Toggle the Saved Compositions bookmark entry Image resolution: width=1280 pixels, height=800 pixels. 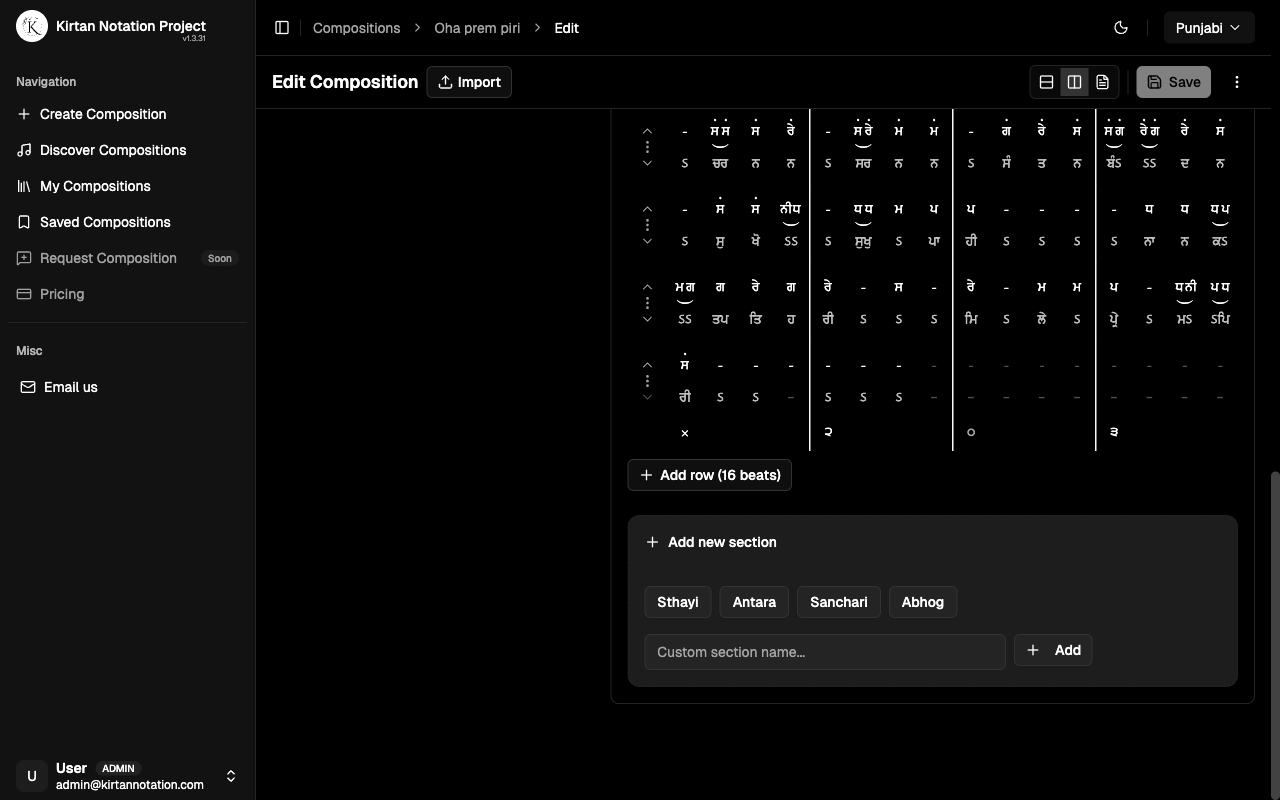pyautogui.click(x=24, y=222)
